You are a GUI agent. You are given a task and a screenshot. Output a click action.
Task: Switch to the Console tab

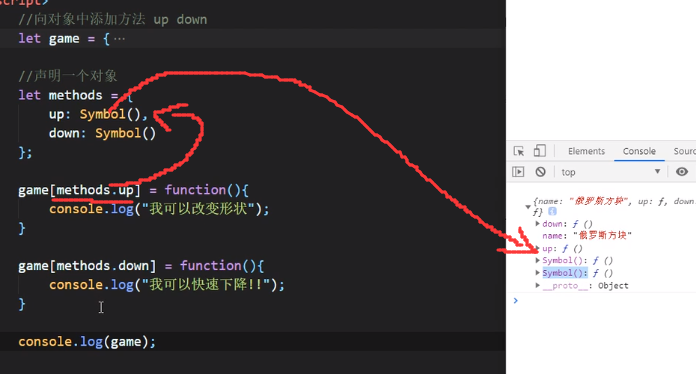point(639,151)
